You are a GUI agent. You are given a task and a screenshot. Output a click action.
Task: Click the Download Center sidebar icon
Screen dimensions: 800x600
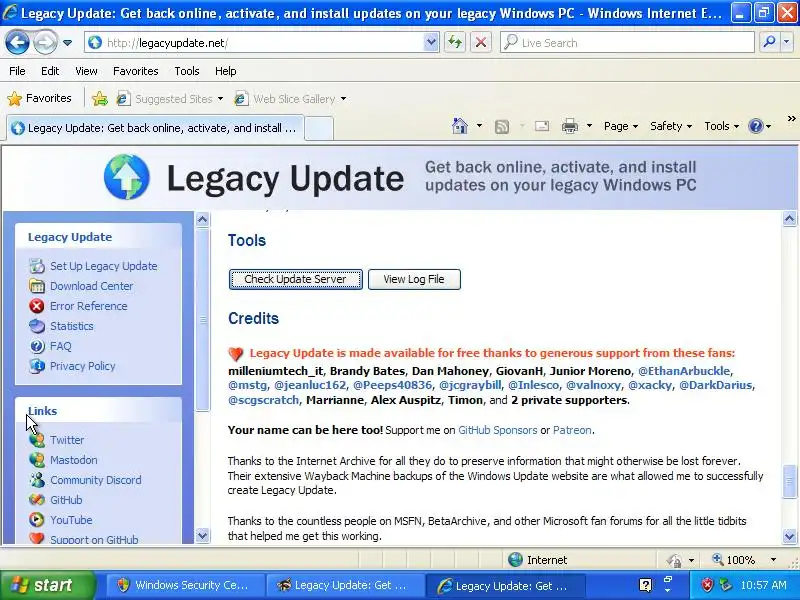[37, 286]
